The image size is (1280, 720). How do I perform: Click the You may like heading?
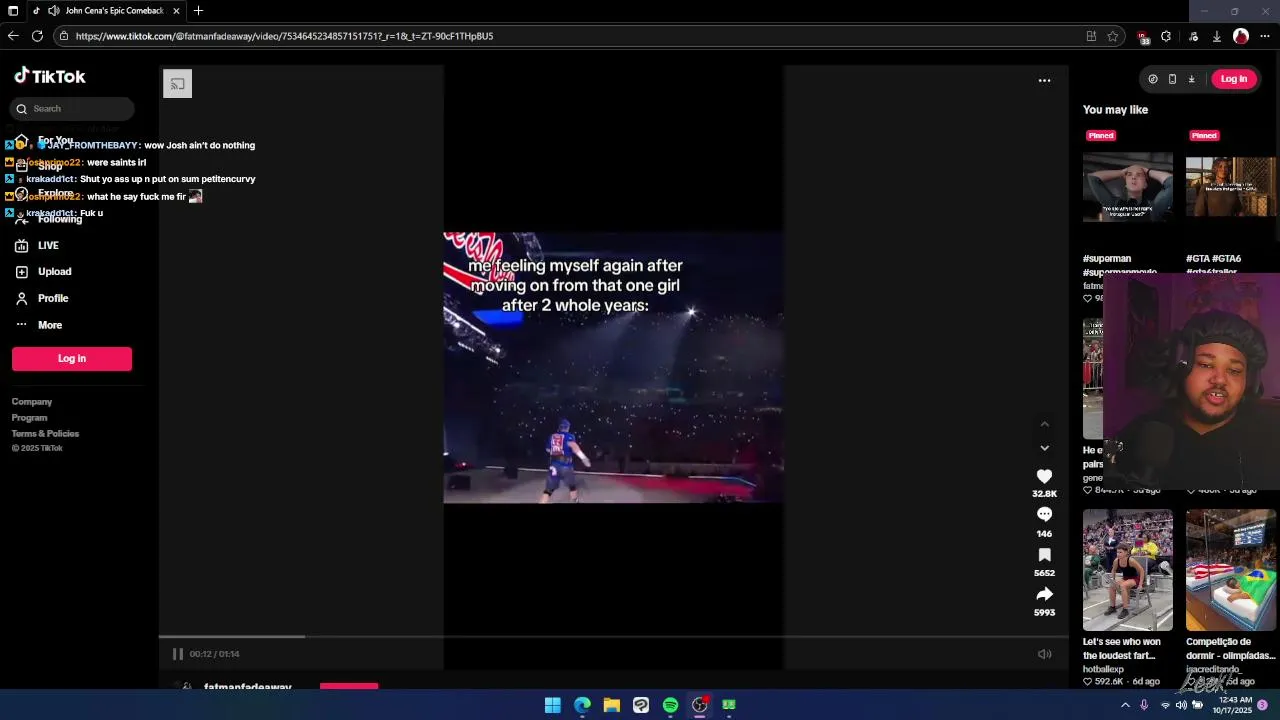tap(1115, 110)
